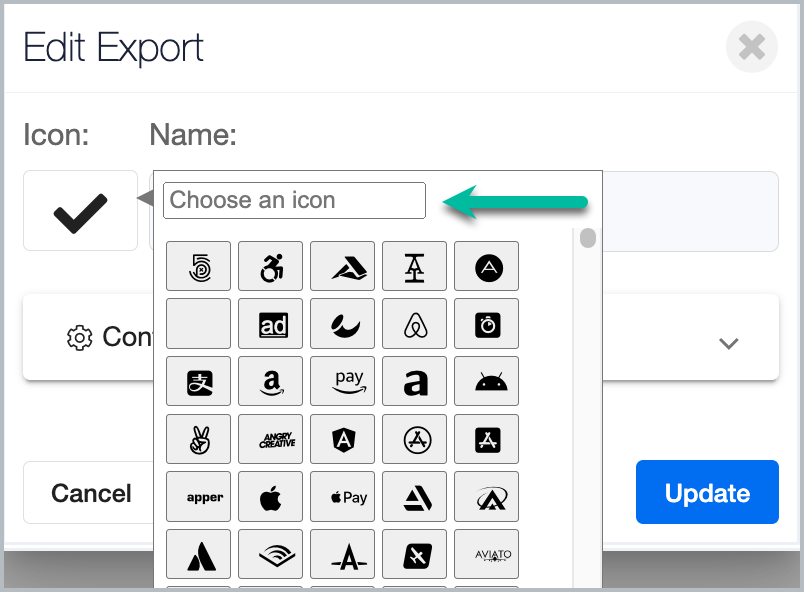The height and width of the screenshot is (592, 804).
Task: Pick the Android robot icon
Action: point(487,381)
